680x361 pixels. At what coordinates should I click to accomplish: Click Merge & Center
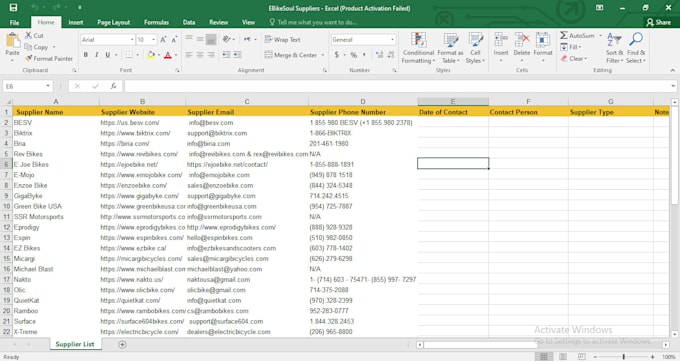point(291,55)
